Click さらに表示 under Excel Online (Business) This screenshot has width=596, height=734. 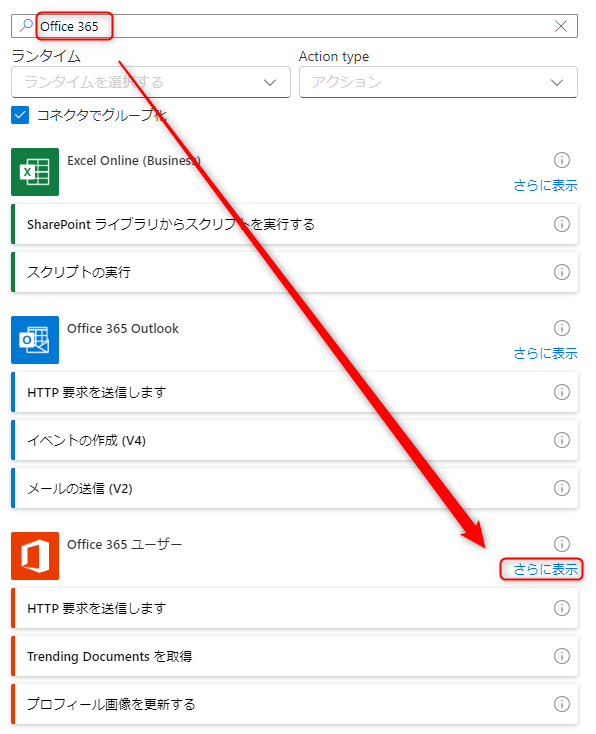[x=545, y=185]
